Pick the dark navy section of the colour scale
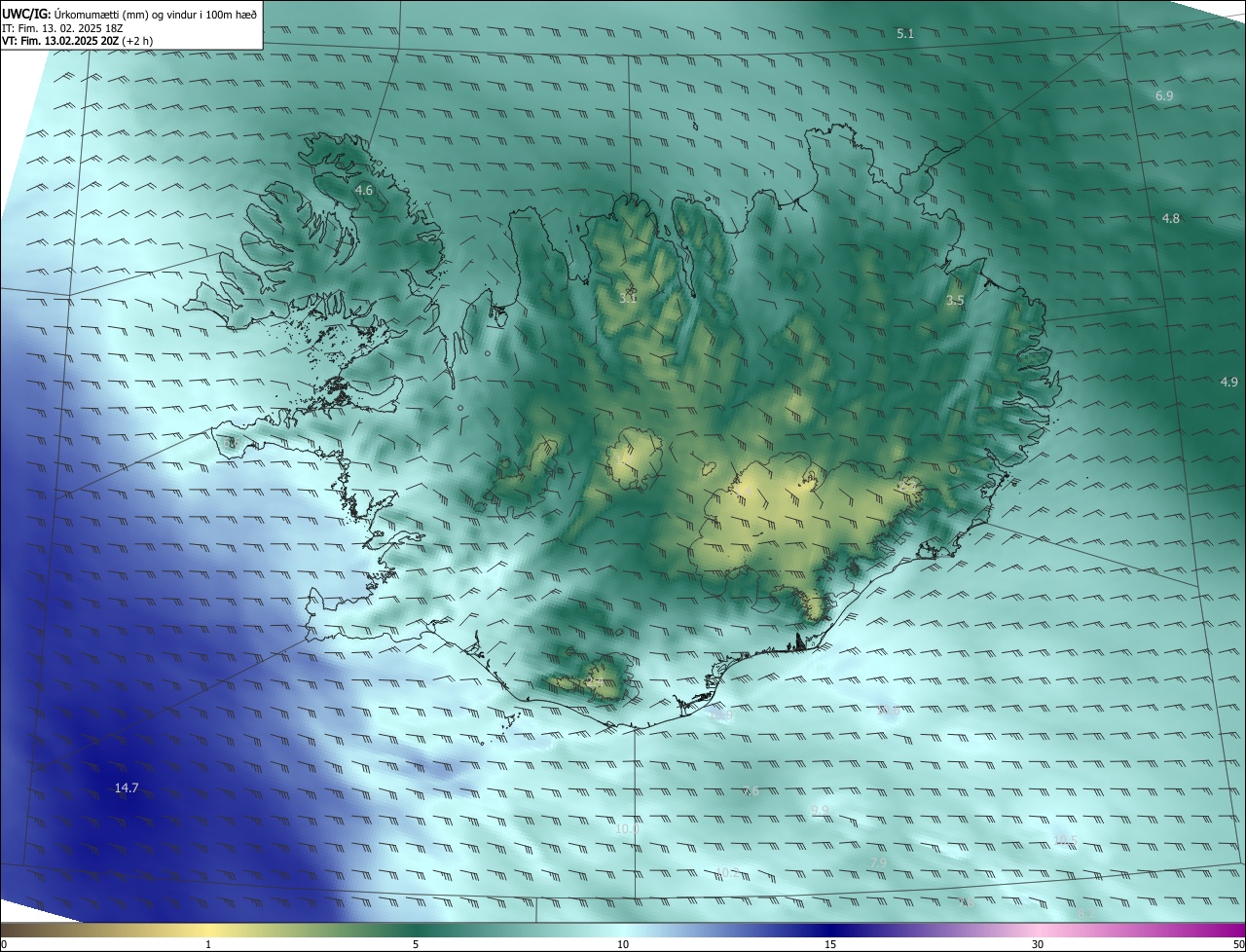The width and height of the screenshot is (1246, 952). click(x=830, y=930)
